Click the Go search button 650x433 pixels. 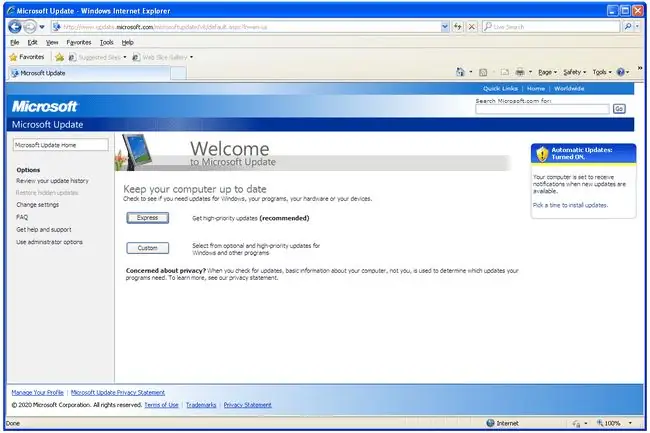(619, 109)
